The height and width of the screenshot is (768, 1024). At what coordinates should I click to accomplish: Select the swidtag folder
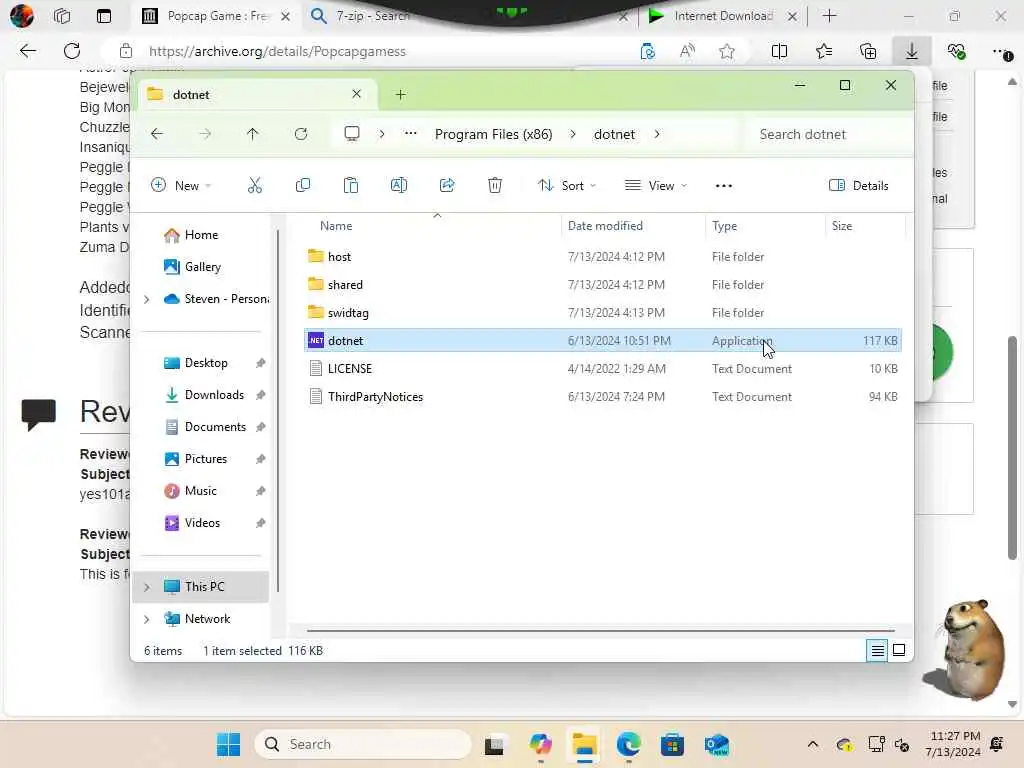click(x=602, y=313)
